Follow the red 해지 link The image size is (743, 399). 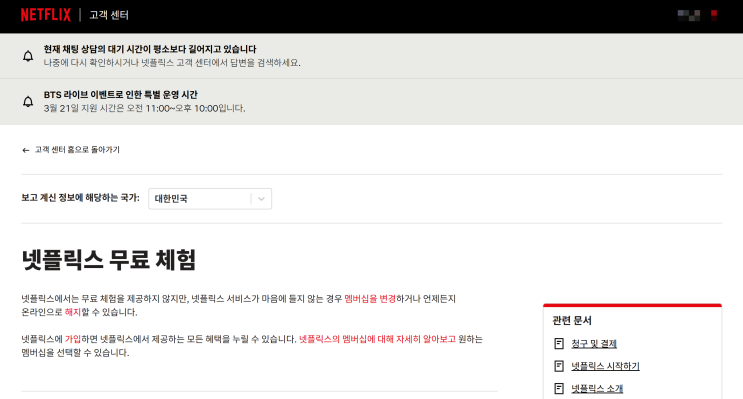72,312
